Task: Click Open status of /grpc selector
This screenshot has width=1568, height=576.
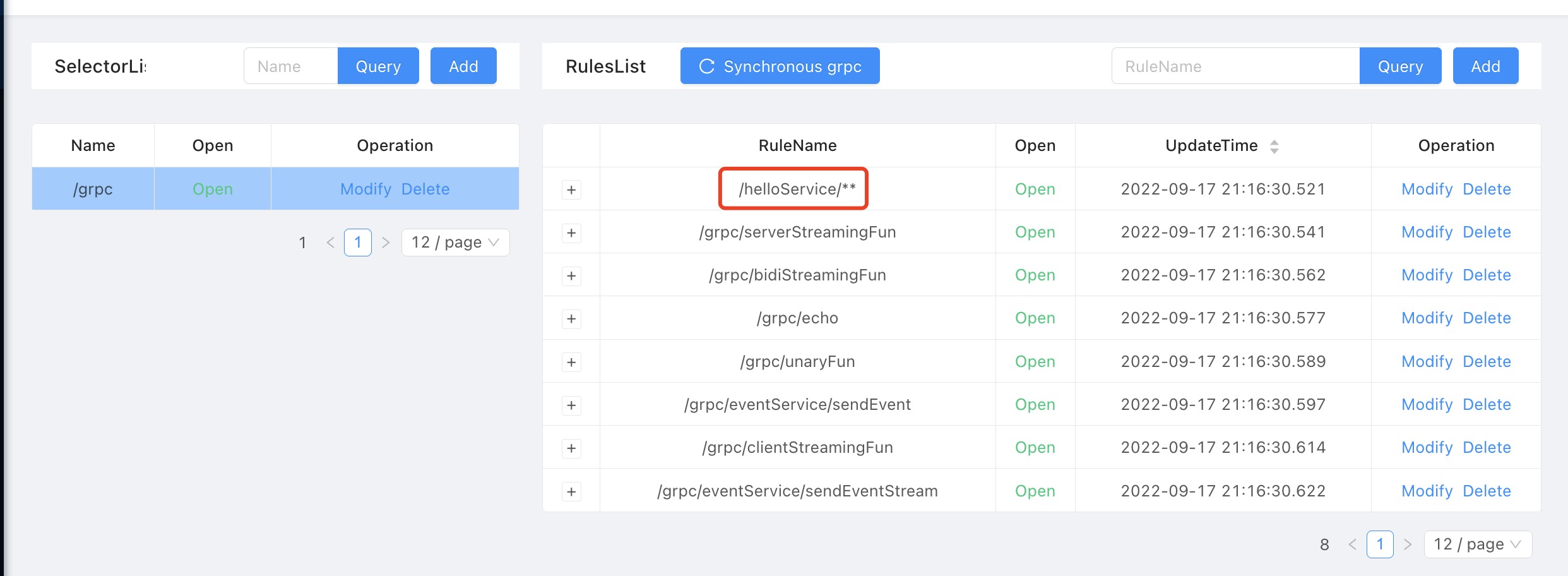Action: point(212,189)
